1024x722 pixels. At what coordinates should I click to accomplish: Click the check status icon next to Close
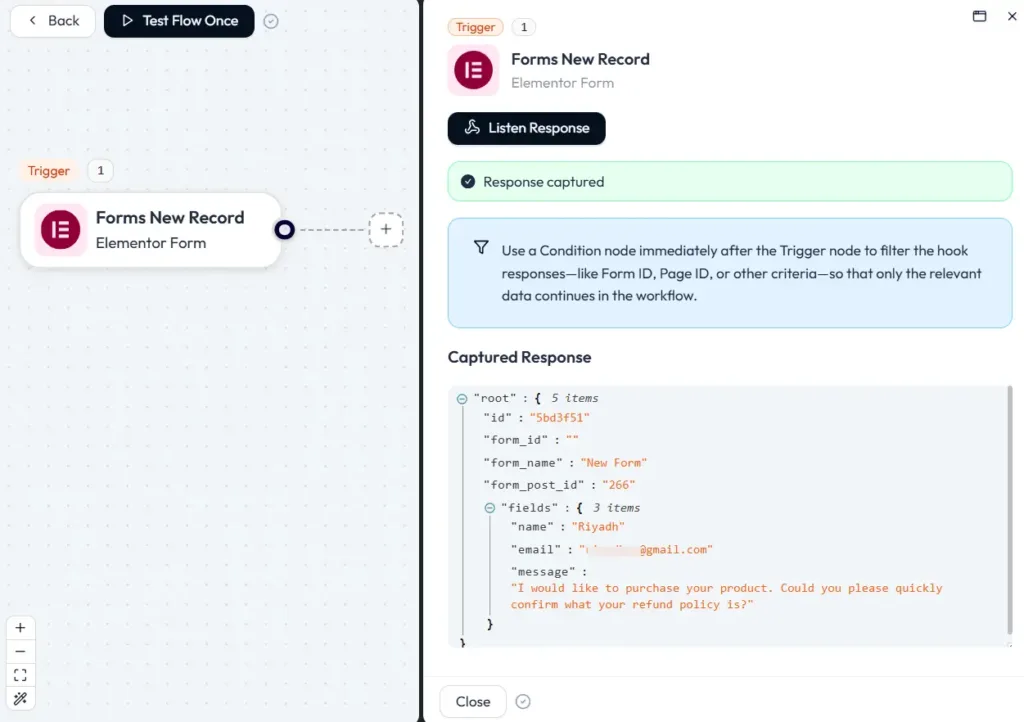[523, 702]
